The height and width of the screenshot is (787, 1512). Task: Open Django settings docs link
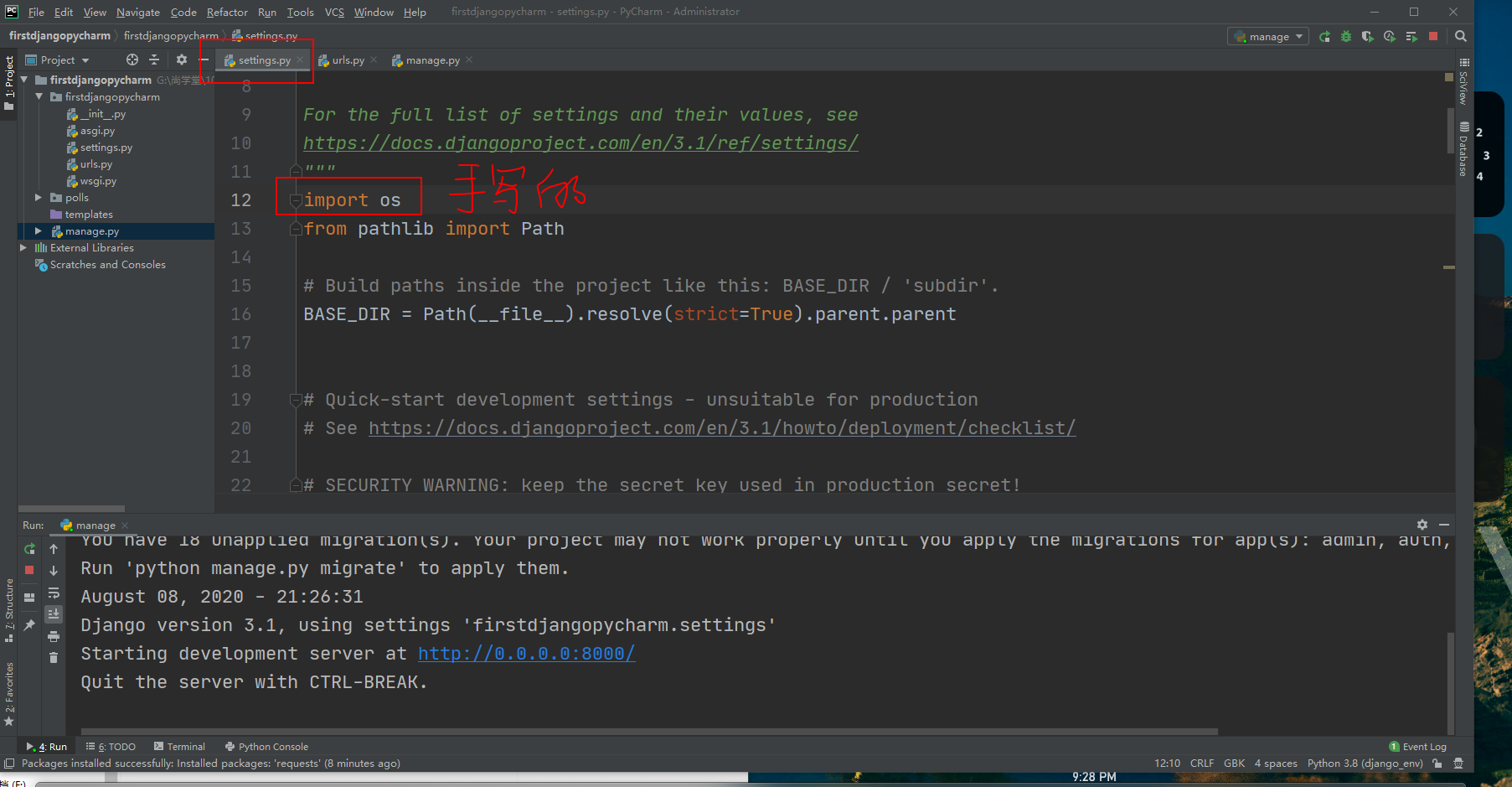581,143
